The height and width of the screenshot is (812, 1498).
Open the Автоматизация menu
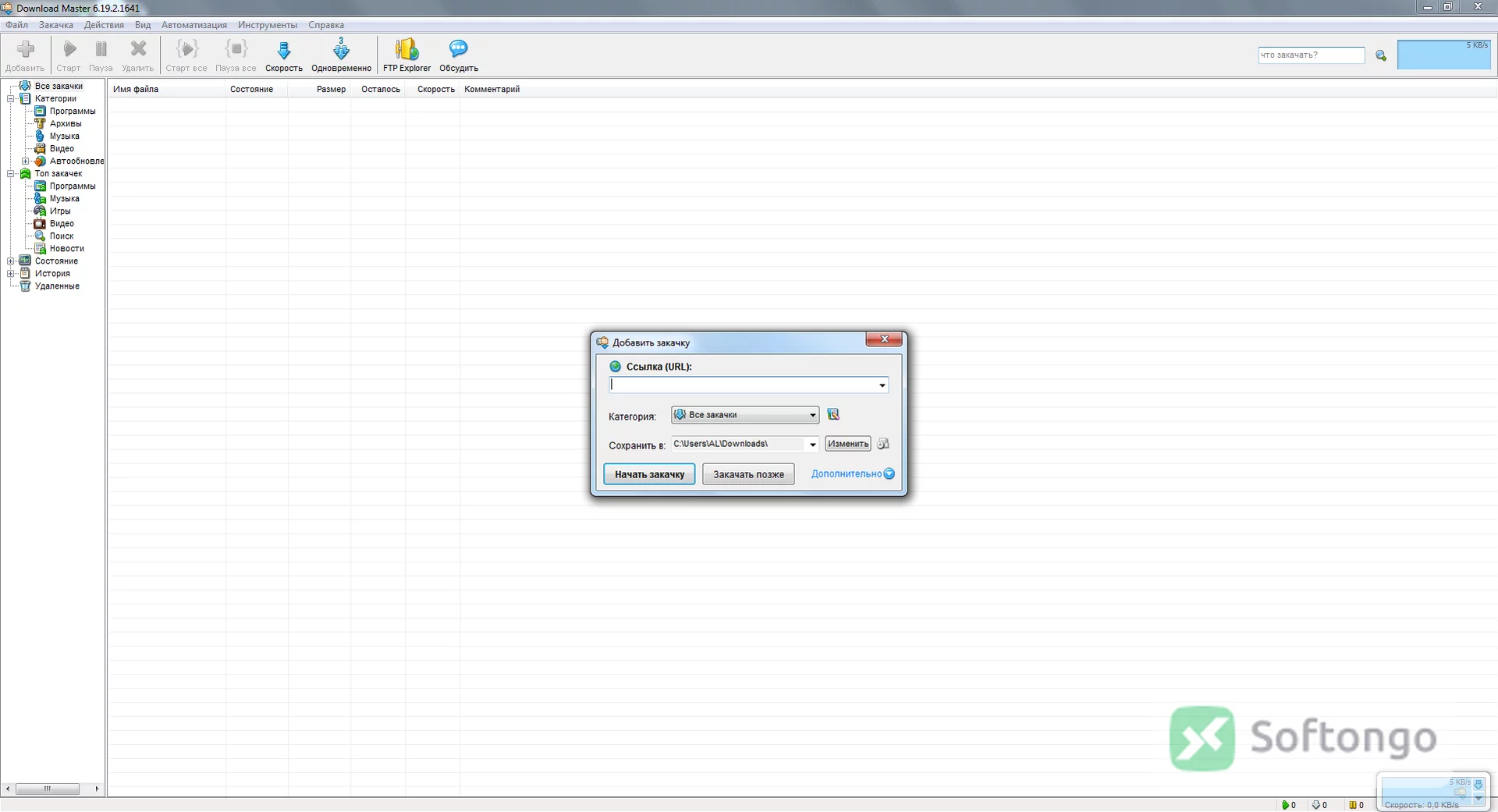click(x=194, y=25)
